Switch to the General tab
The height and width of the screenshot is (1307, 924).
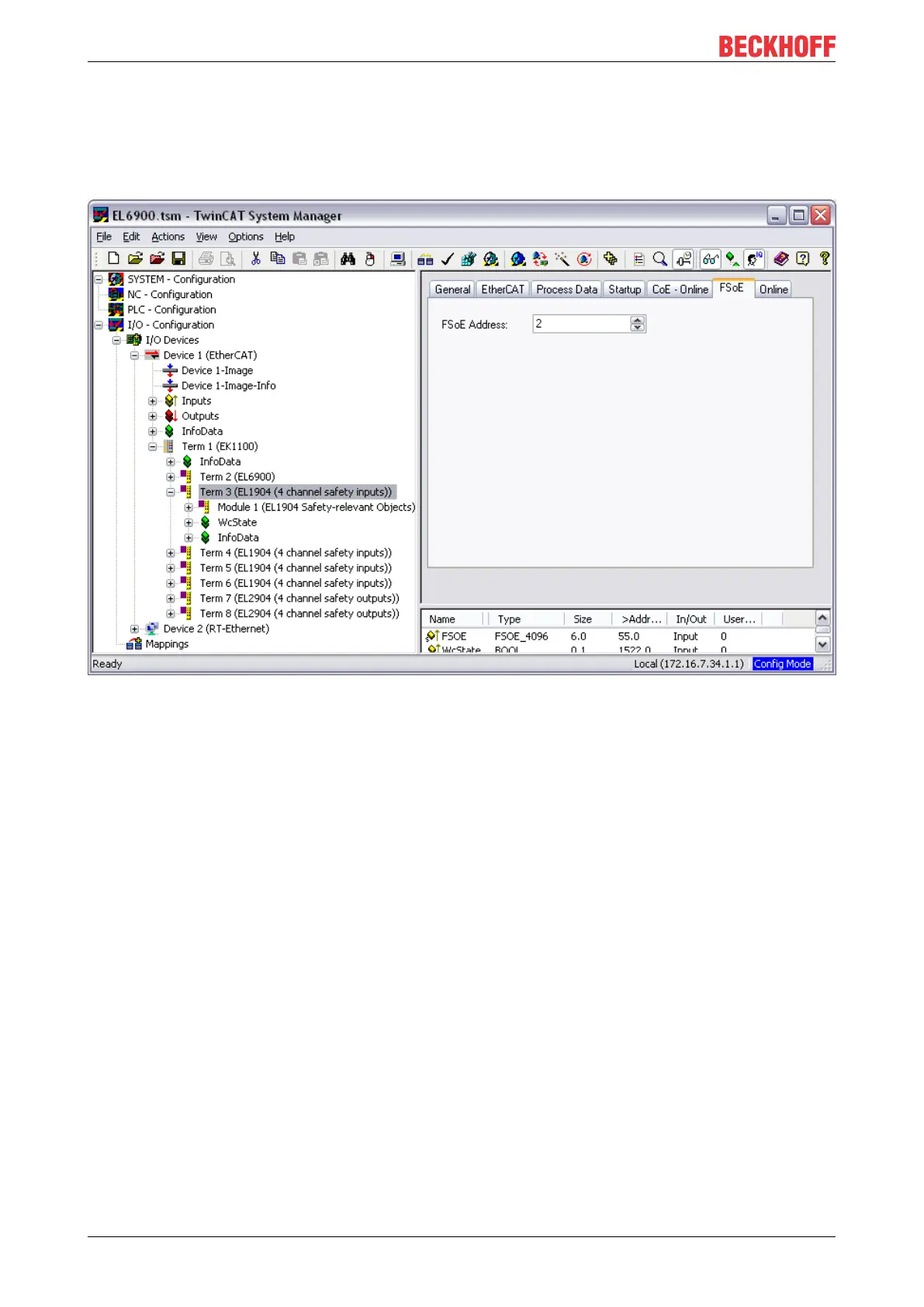[x=452, y=289]
